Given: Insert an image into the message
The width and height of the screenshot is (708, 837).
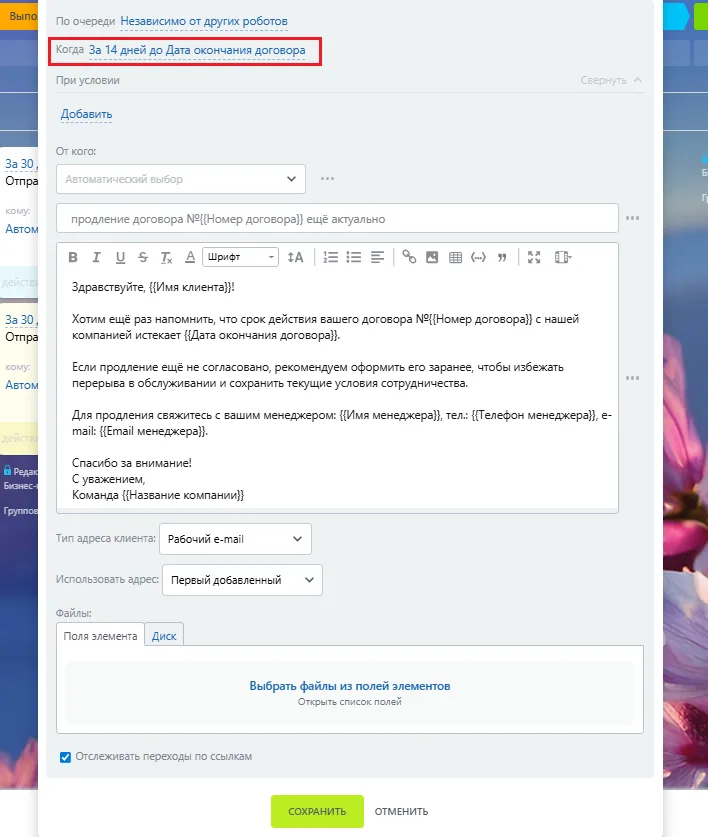Looking at the screenshot, I should click(432, 257).
